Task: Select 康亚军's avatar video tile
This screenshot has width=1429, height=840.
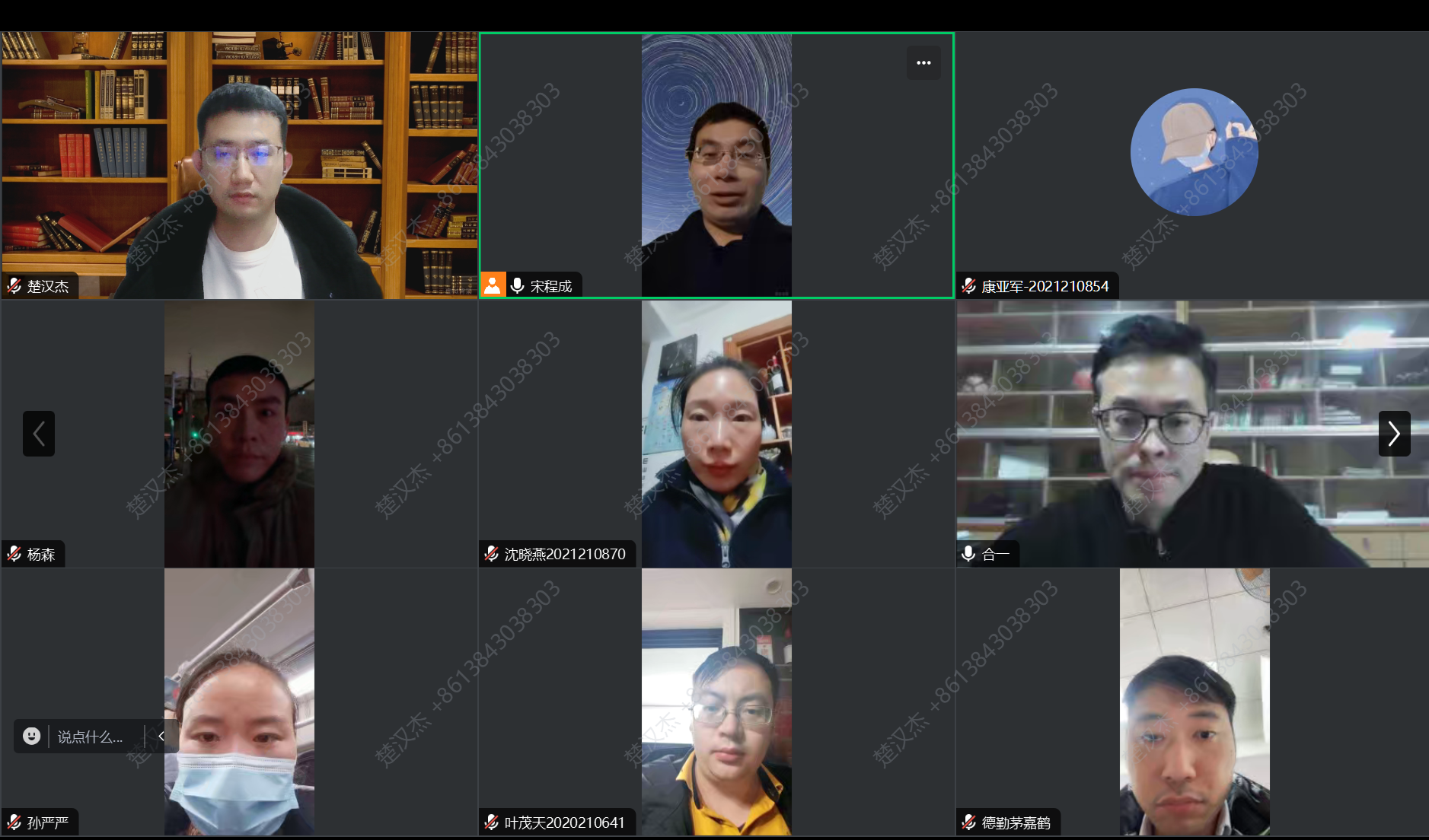Action: point(1193,152)
